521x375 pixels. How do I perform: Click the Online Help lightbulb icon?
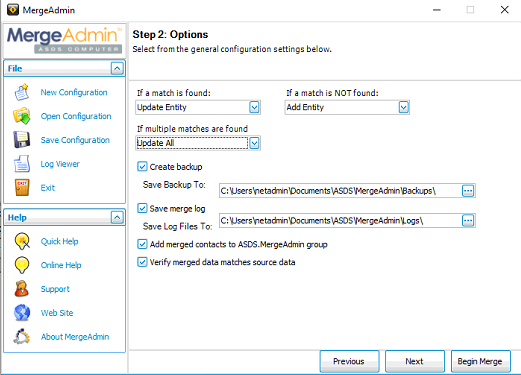[22, 265]
